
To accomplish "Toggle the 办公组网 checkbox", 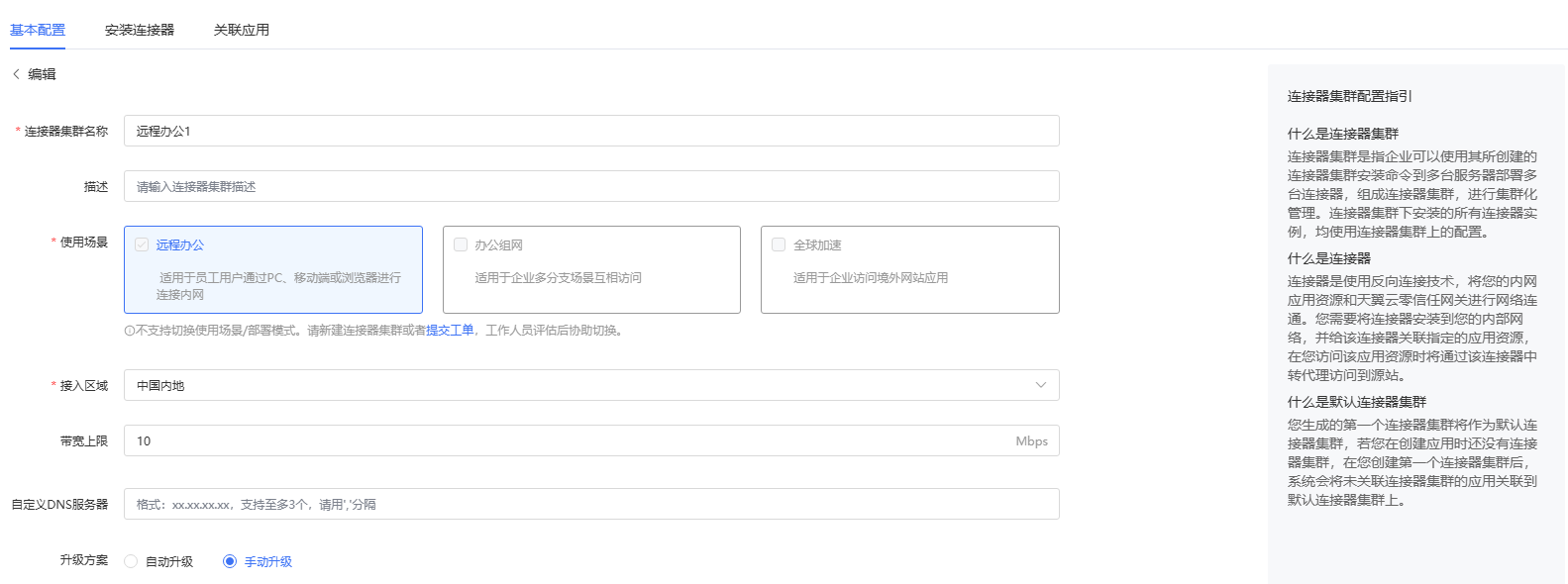I will pyautogui.click(x=461, y=244).
